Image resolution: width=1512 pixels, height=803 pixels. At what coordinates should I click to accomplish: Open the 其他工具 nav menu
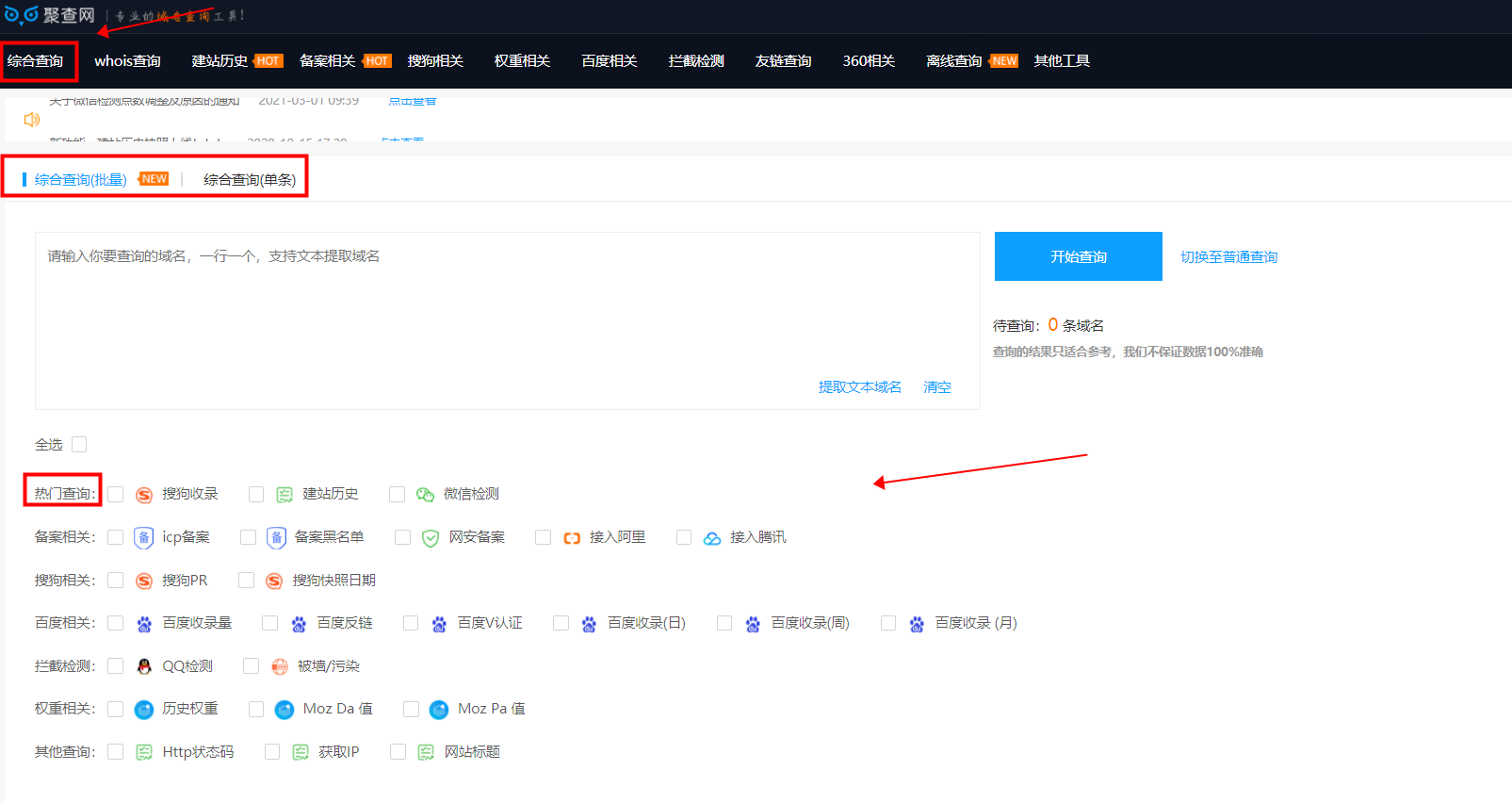[1062, 61]
